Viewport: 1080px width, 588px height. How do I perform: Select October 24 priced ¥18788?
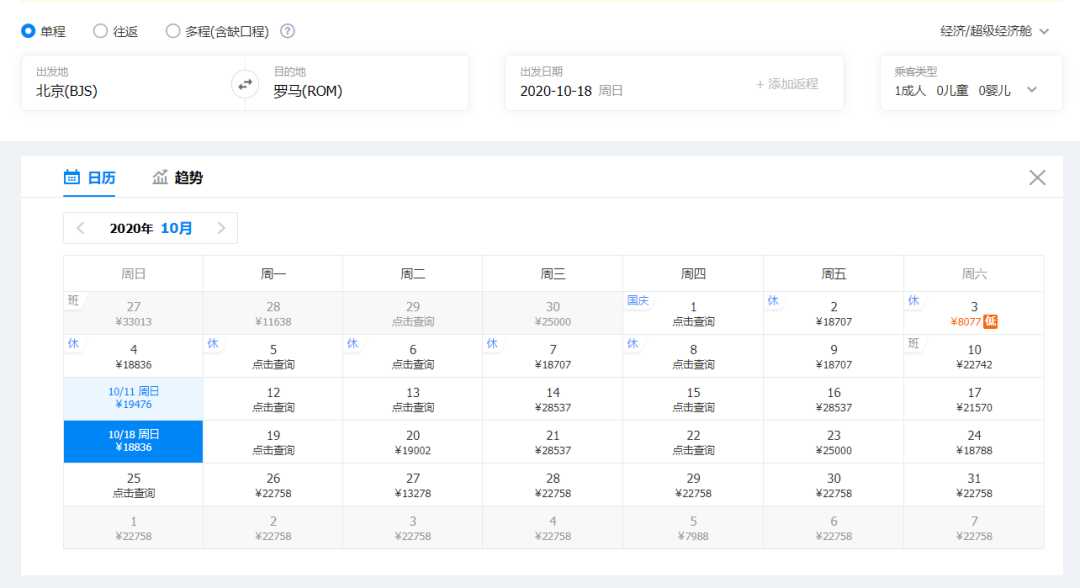click(974, 441)
